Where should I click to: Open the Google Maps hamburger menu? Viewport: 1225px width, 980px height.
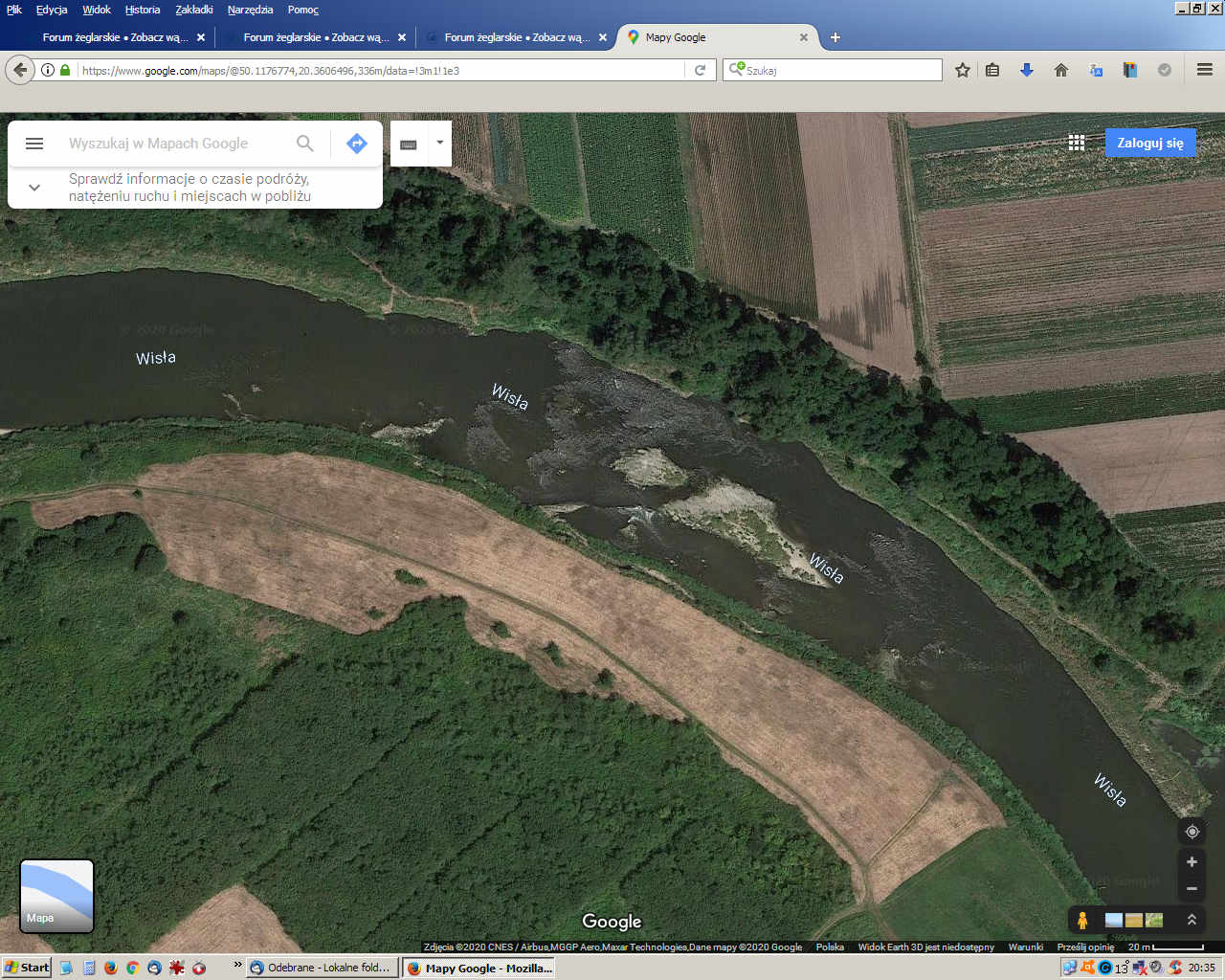point(34,144)
